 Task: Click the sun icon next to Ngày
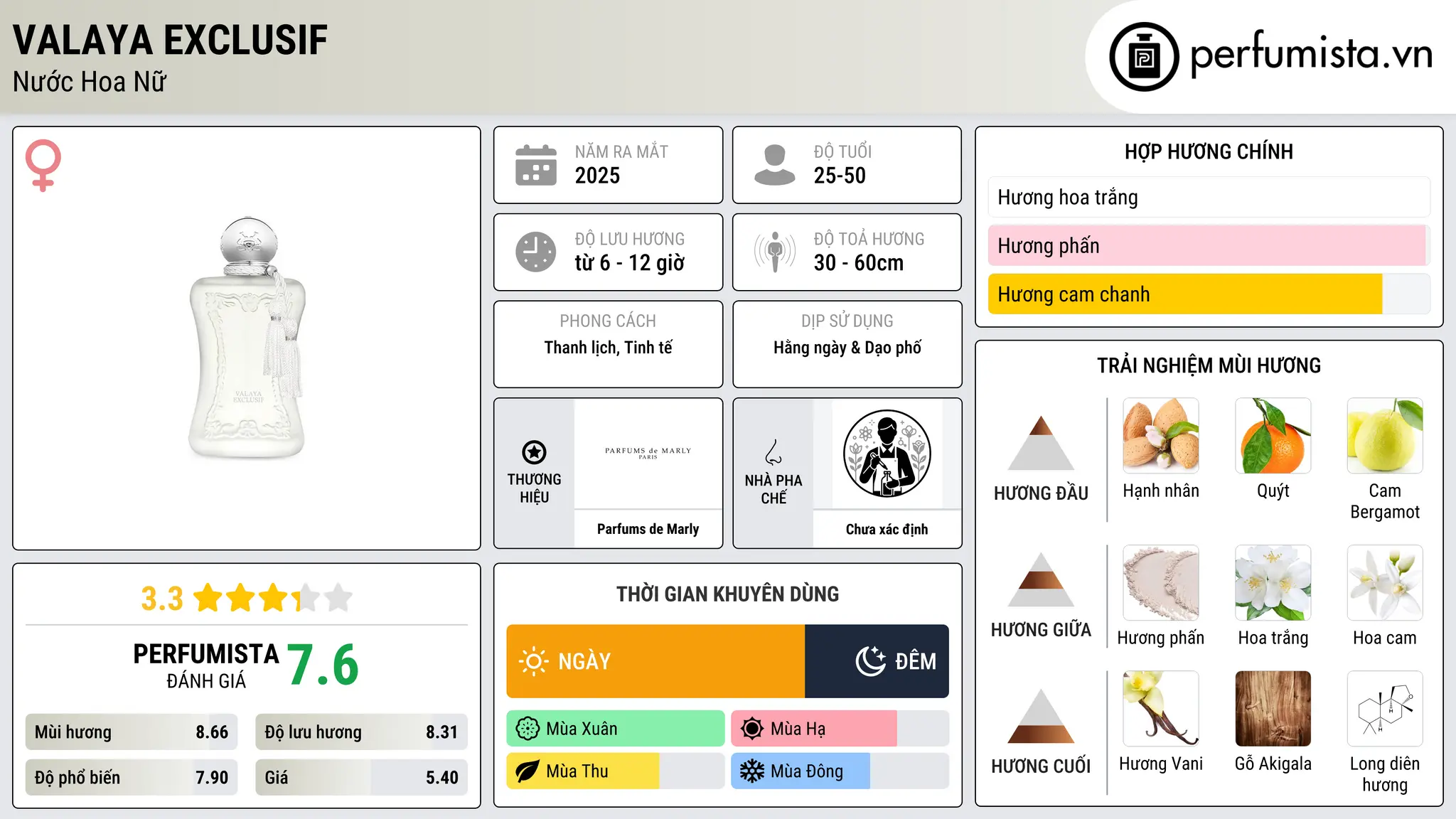(533, 661)
